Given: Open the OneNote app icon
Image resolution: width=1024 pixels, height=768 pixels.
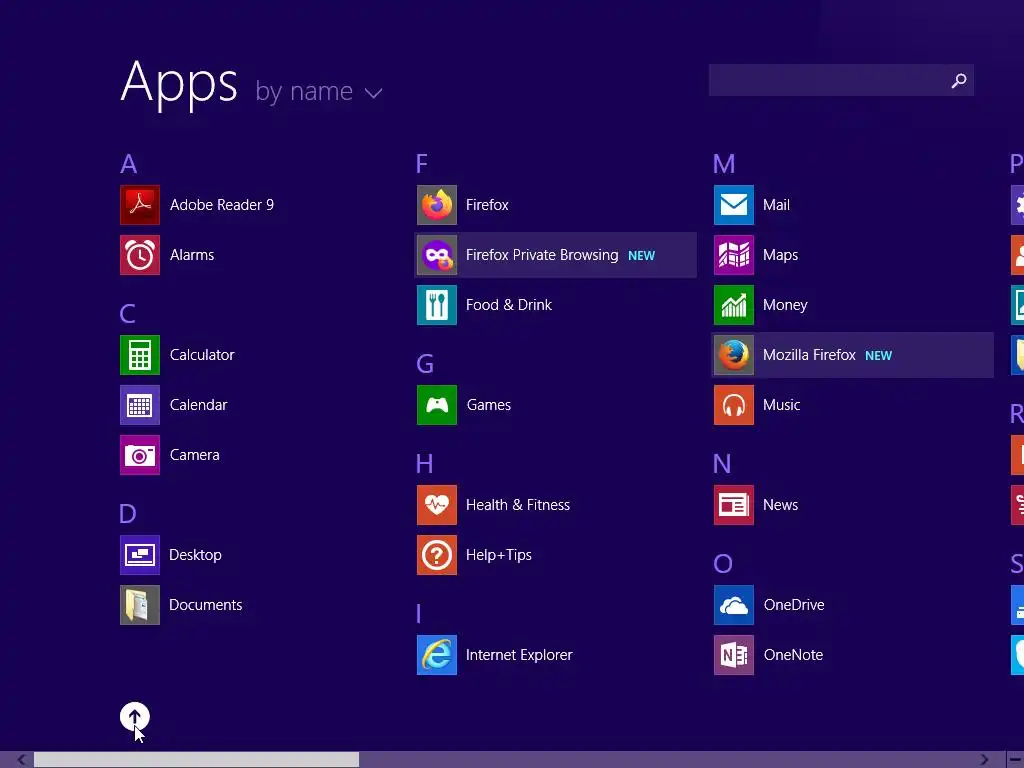Looking at the screenshot, I should point(734,654).
